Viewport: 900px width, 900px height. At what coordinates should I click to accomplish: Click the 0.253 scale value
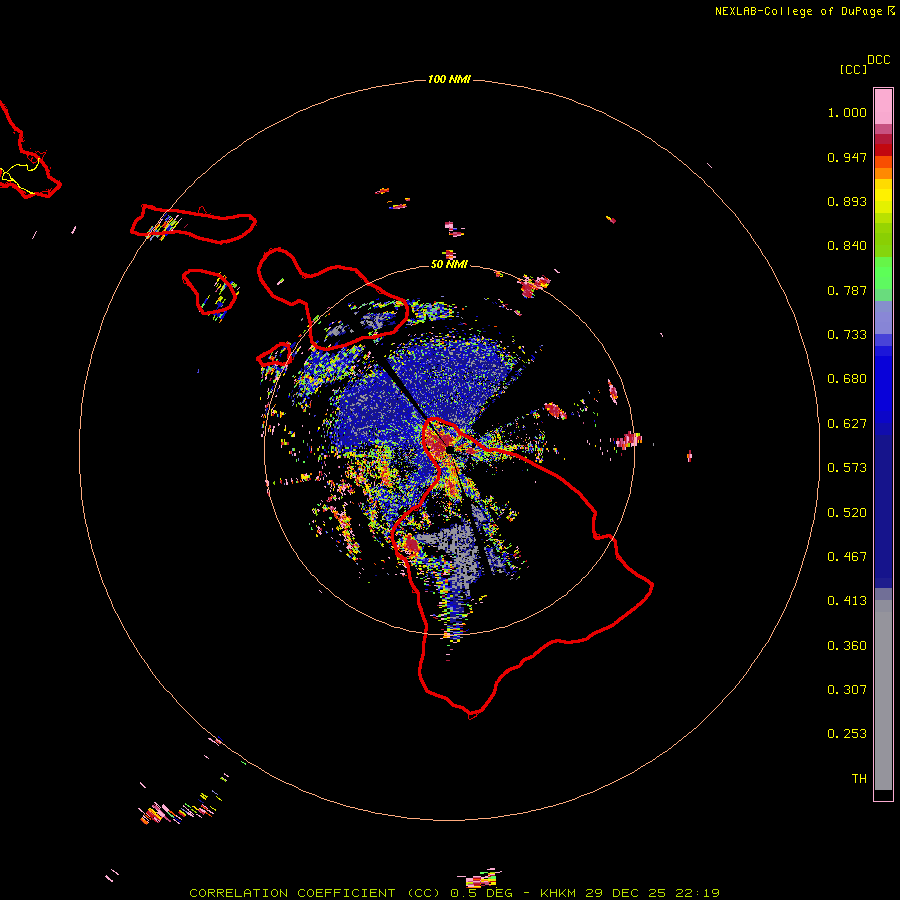click(x=847, y=734)
